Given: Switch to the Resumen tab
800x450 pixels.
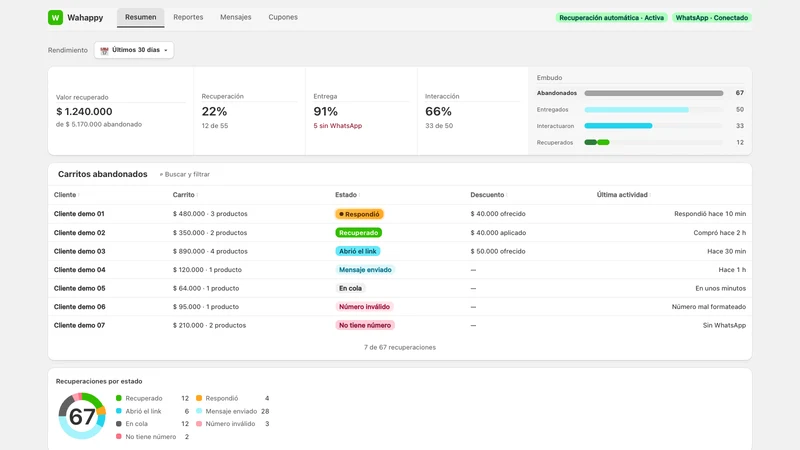Looking at the screenshot, I should coord(141,17).
